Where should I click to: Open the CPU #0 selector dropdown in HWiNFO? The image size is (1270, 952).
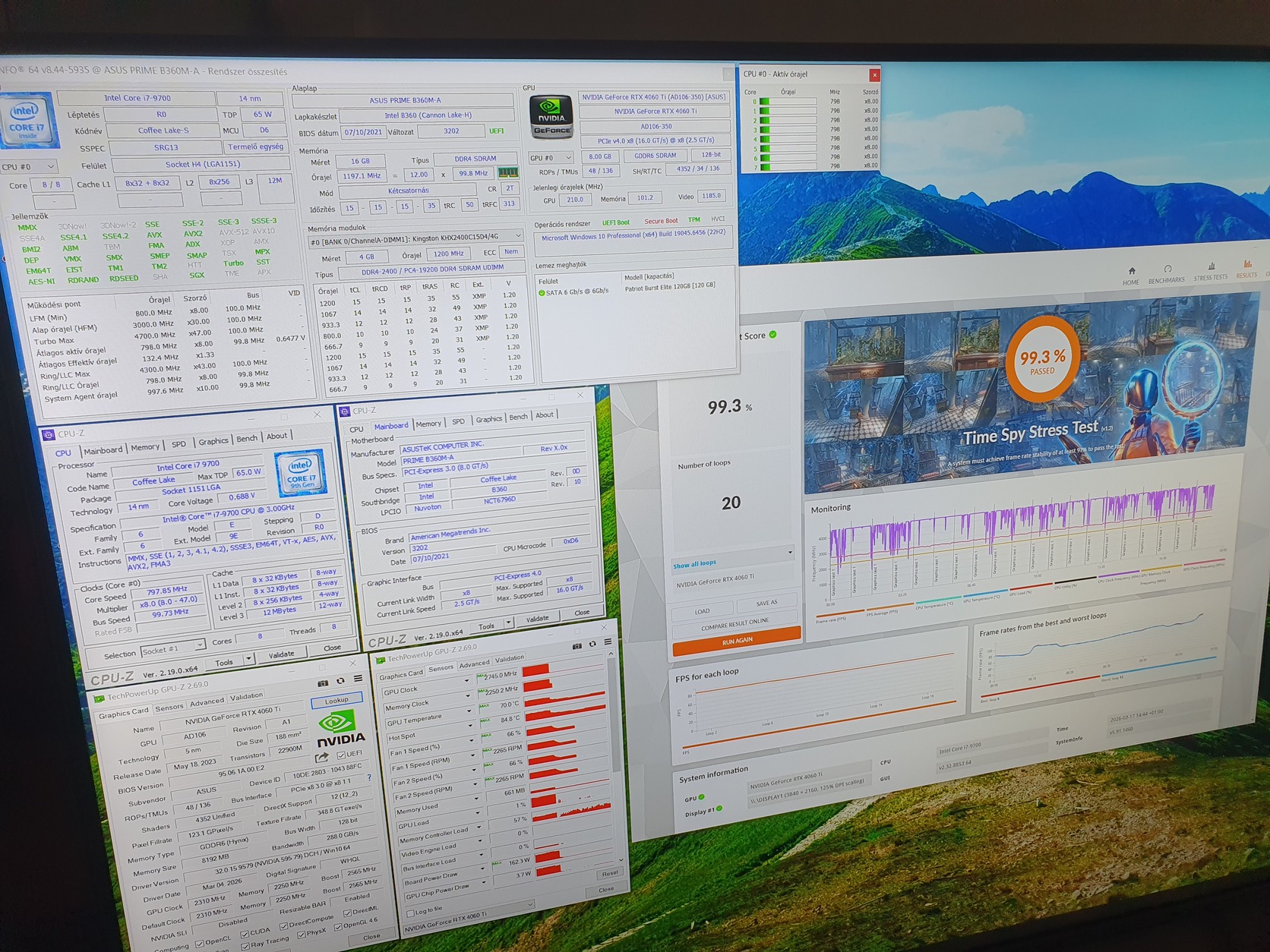tap(29, 166)
